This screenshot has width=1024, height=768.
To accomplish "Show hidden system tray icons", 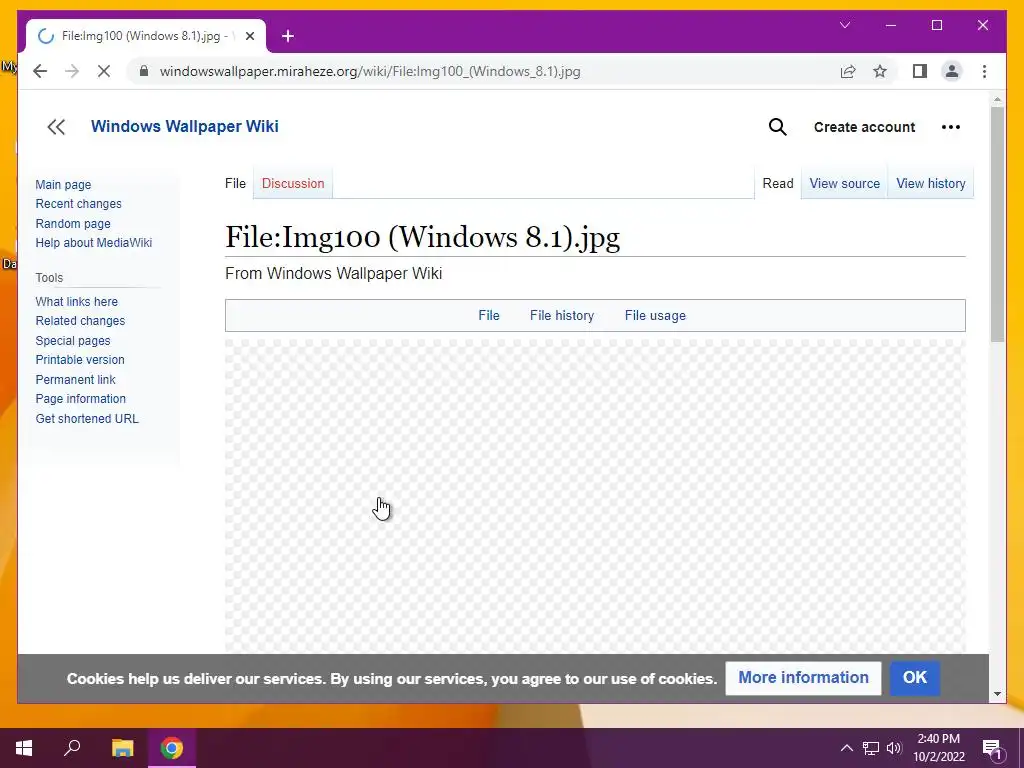I will pos(846,748).
